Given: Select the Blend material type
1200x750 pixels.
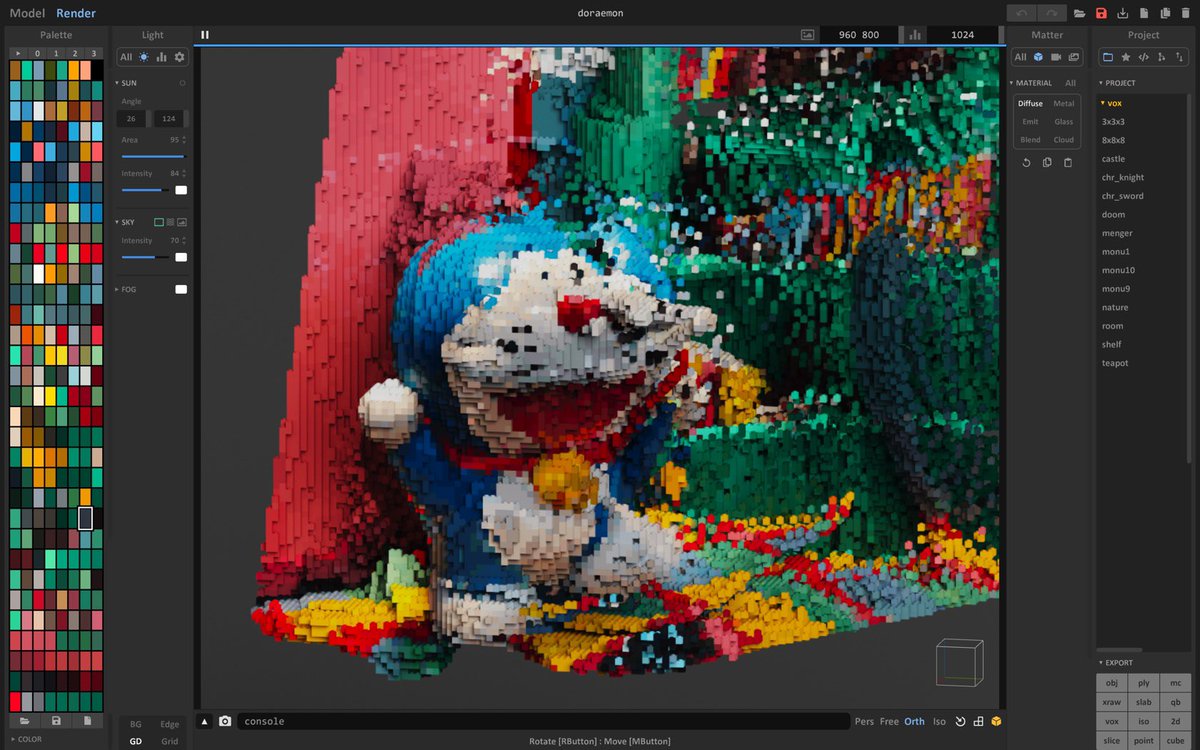Looking at the screenshot, I should pyautogui.click(x=1030, y=140).
